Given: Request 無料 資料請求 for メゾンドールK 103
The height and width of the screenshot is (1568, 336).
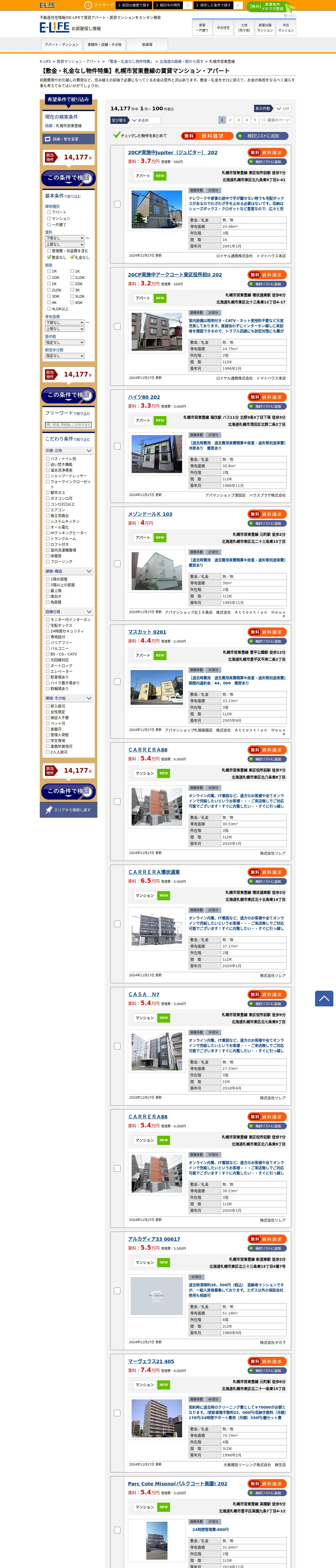Looking at the screenshot, I should (268, 514).
